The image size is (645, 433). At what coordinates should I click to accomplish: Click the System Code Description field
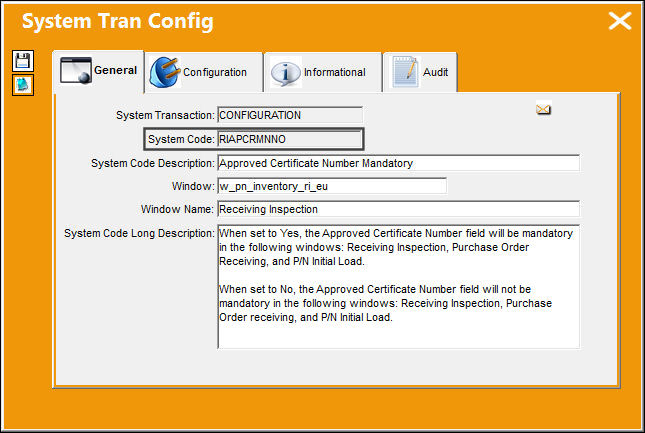399,163
